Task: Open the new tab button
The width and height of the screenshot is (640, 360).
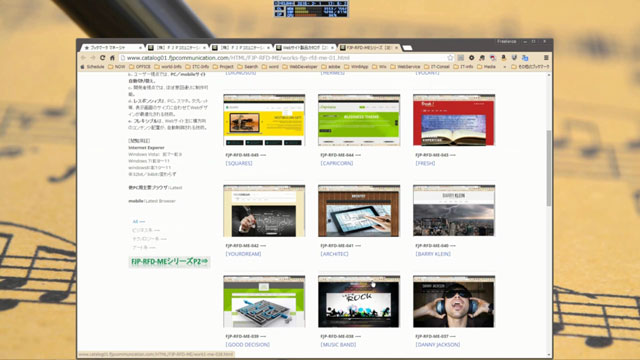Action: point(407,48)
